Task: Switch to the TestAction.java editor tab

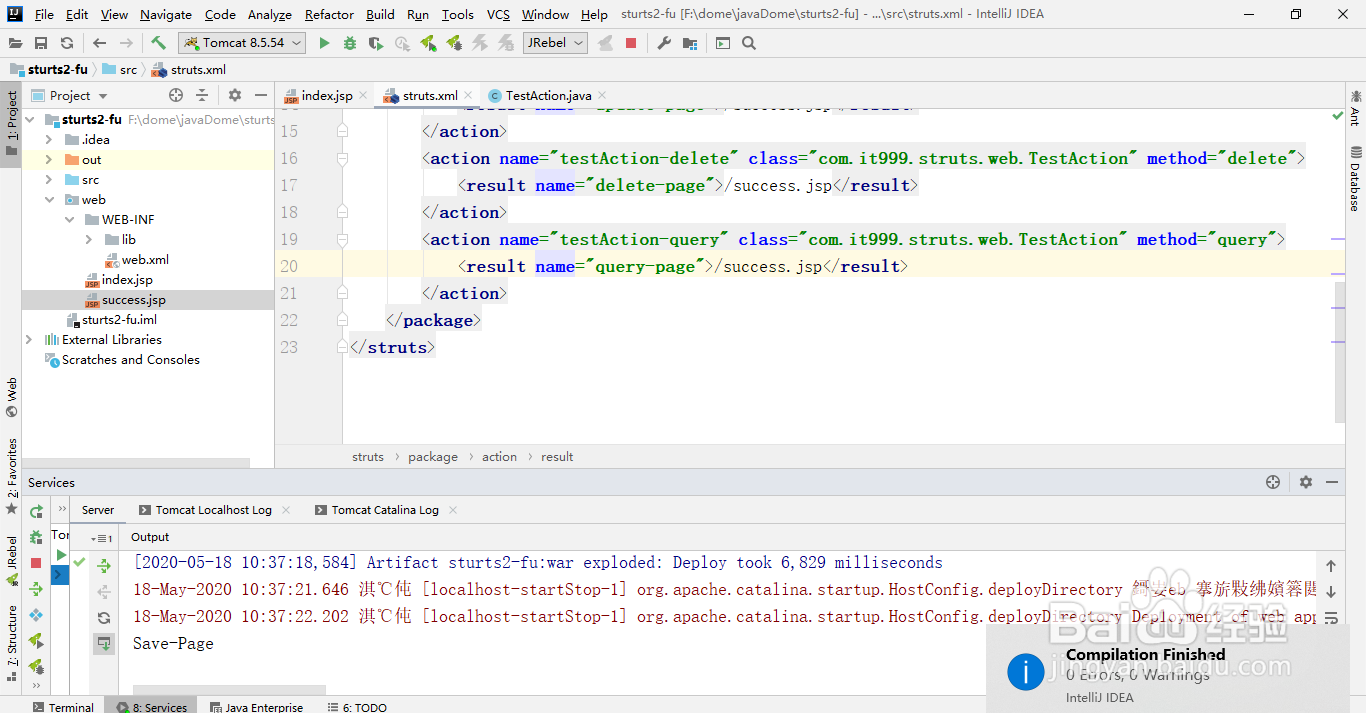Action: [x=548, y=96]
